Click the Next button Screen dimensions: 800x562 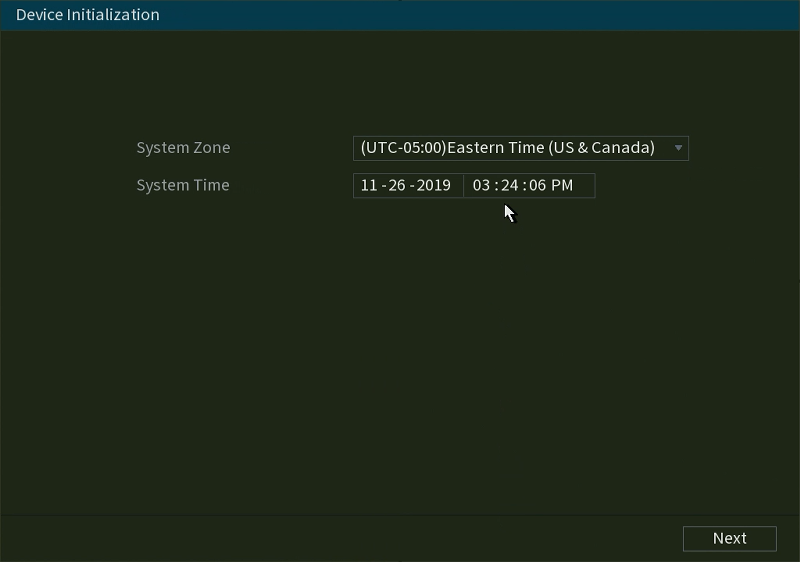[730, 539]
